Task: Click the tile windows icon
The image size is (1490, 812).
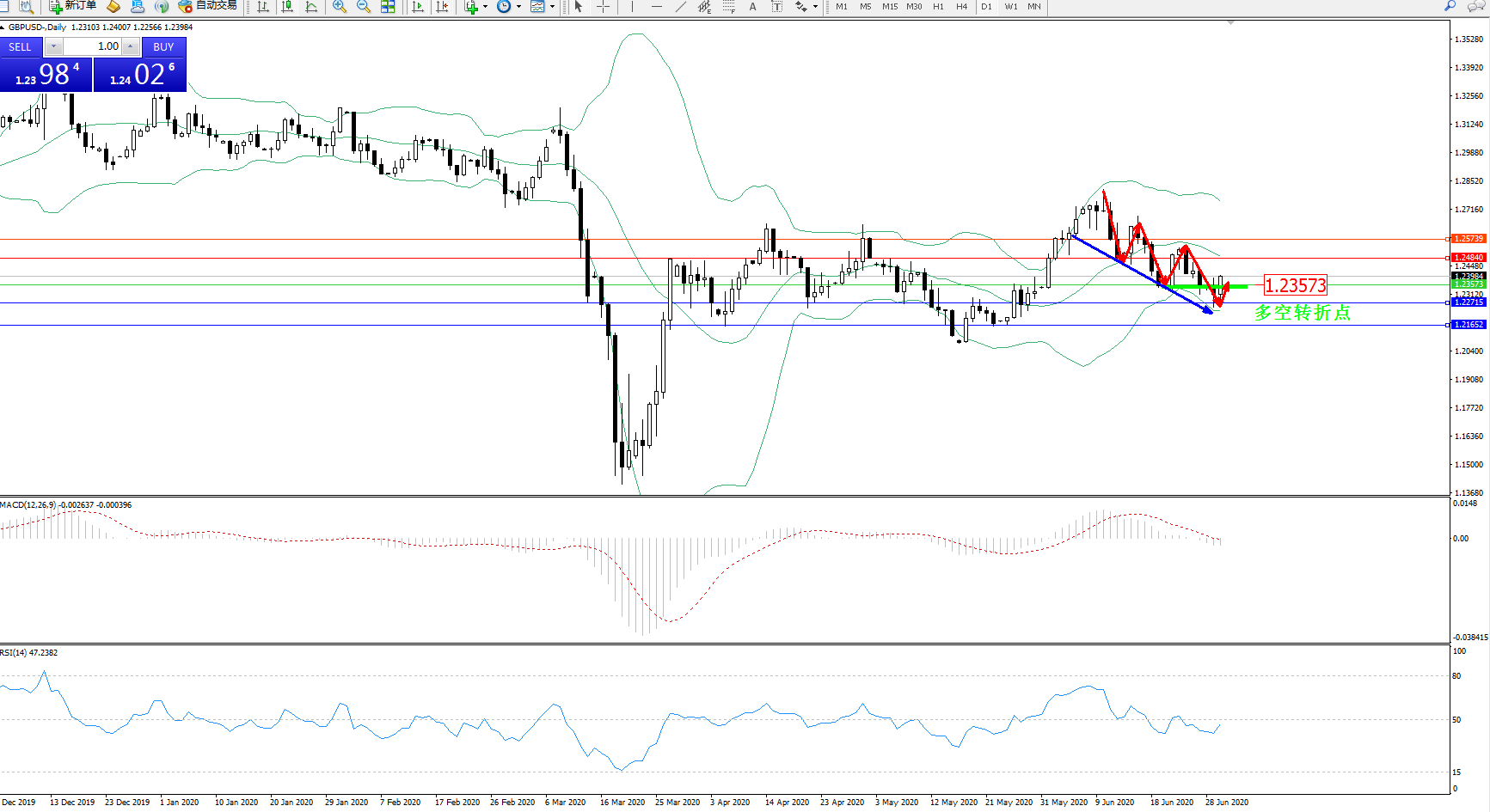Action: coord(388,7)
